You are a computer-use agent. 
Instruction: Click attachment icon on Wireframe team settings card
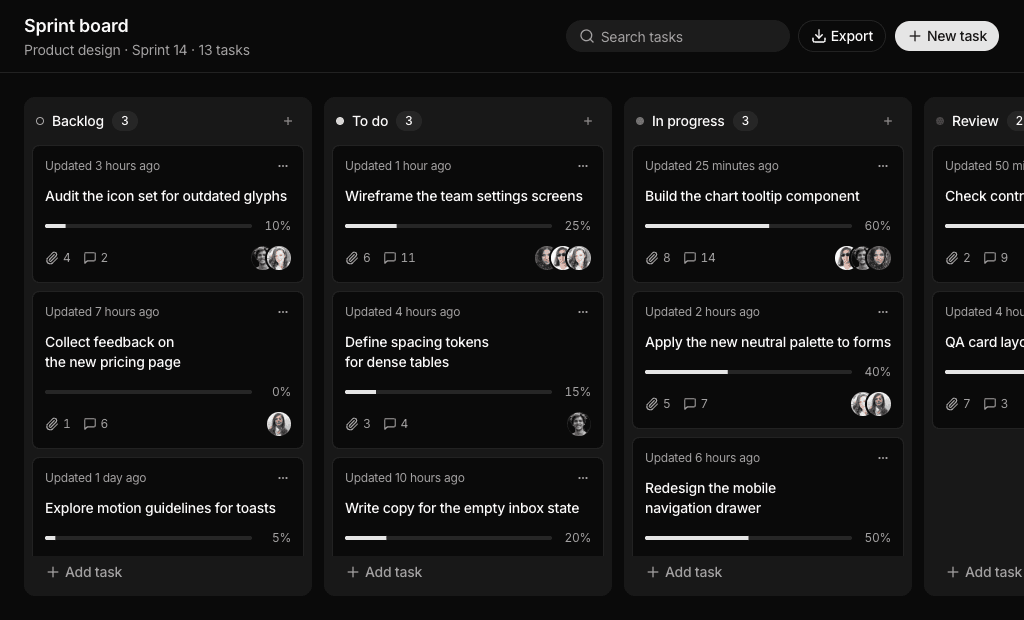click(351, 258)
